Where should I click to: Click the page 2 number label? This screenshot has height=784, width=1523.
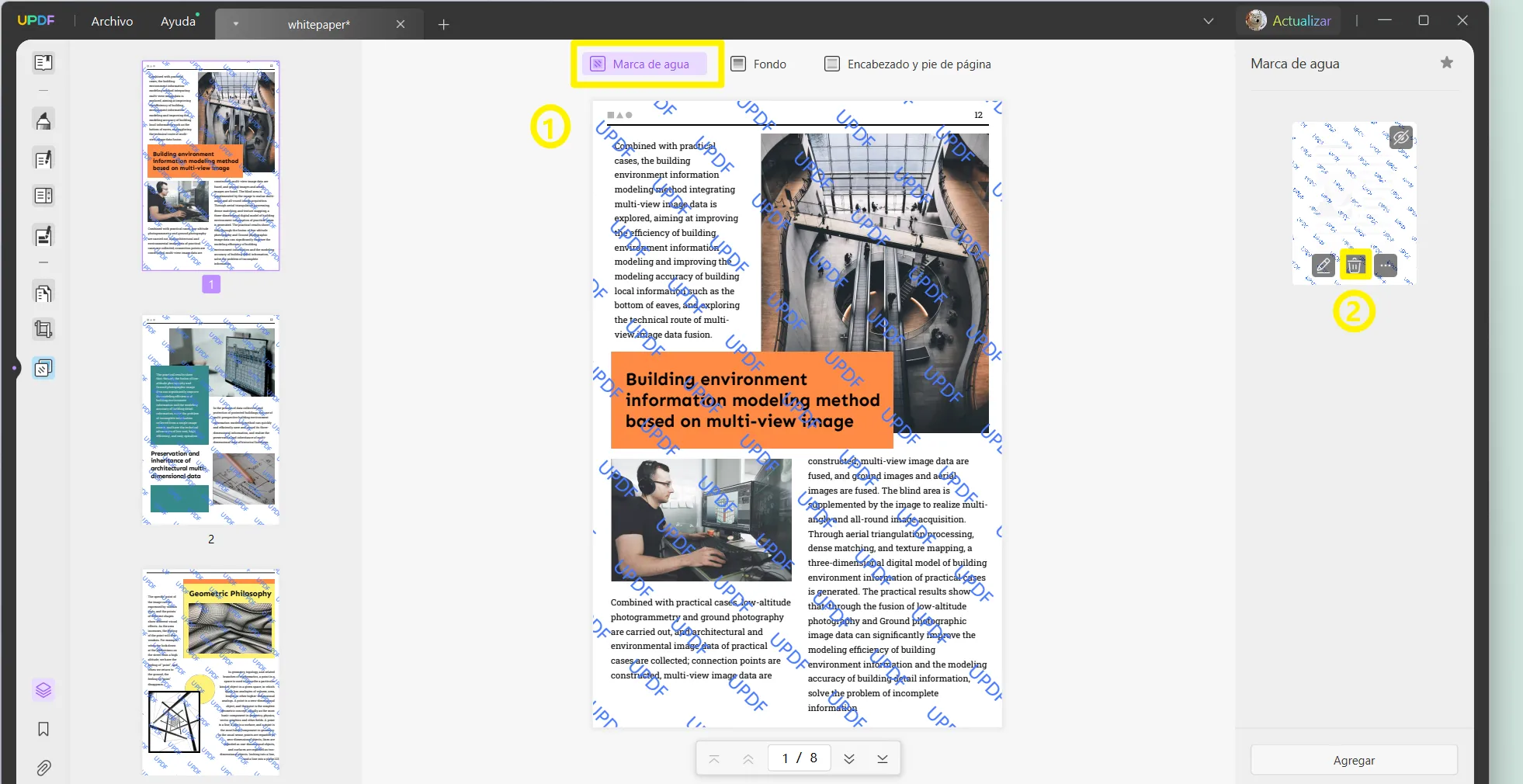pyautogui.click(x=211, y=539)
